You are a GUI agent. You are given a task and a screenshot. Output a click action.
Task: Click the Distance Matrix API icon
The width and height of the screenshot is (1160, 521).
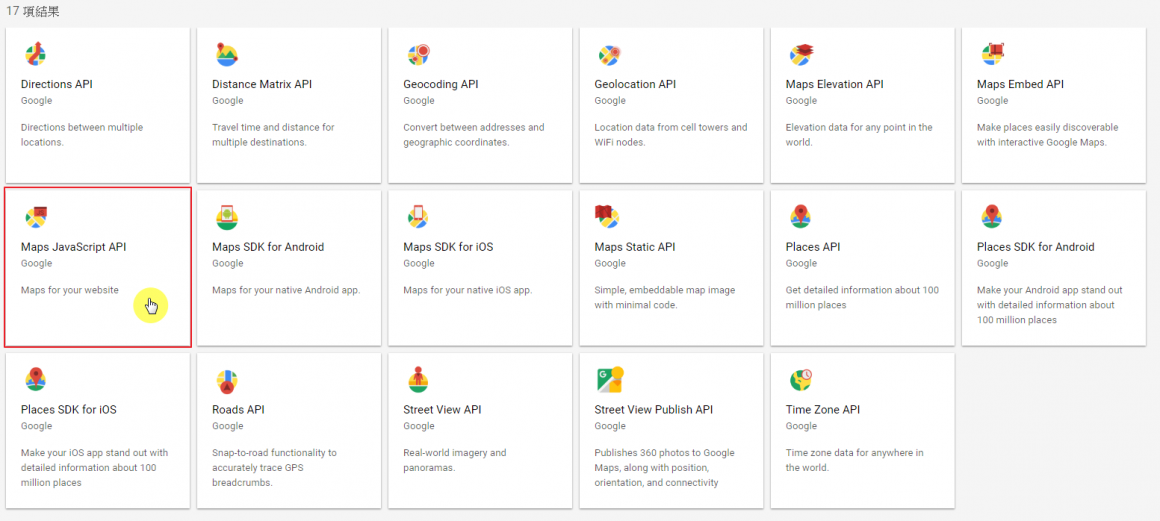(226, 54)
